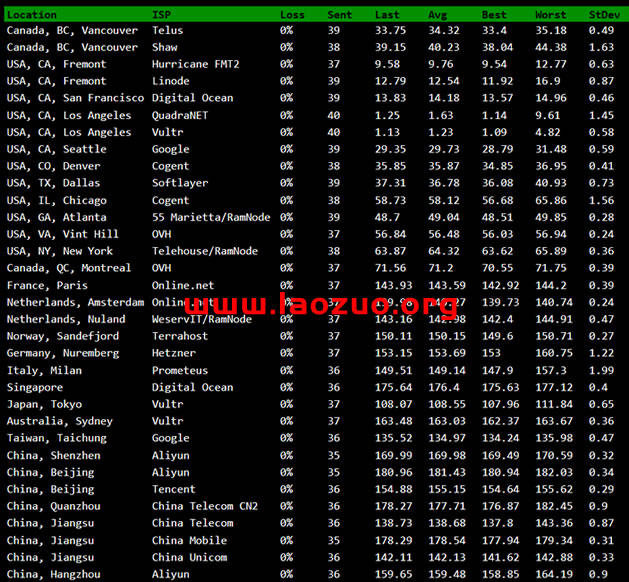Click the Softlayer ISP entry

pos(180,183)
